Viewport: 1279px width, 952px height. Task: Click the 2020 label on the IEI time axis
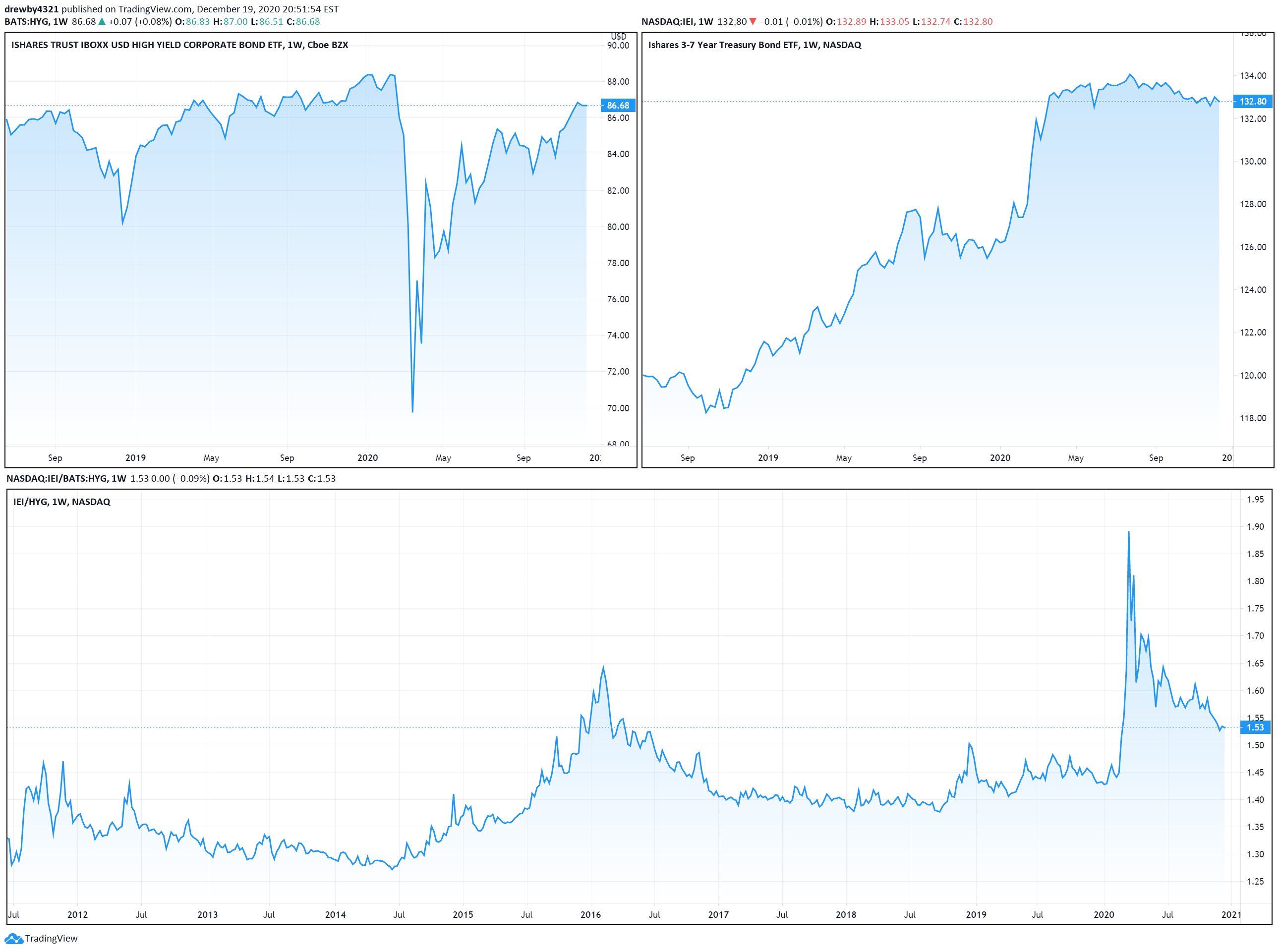click(1000, 458)
